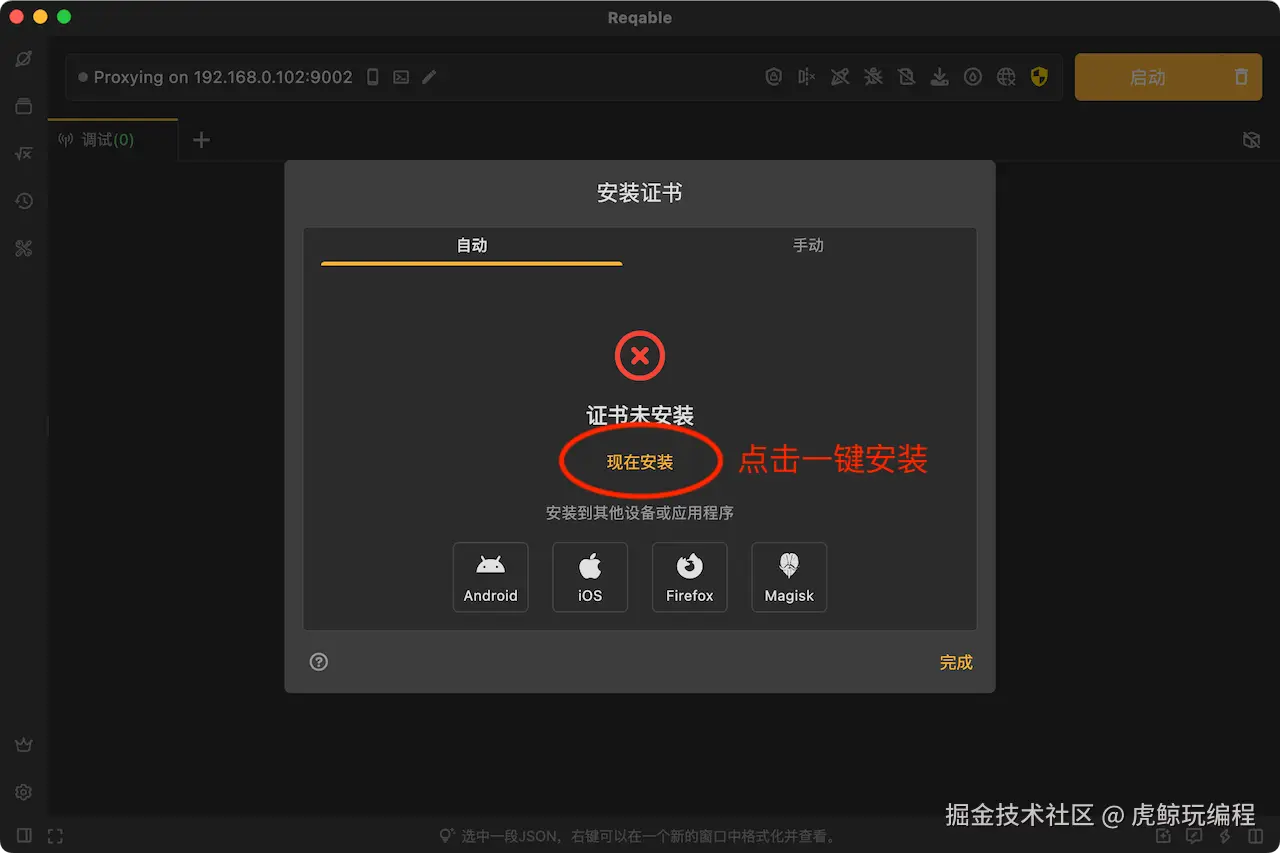Click the 完成 button to finish

click(955, 662)
